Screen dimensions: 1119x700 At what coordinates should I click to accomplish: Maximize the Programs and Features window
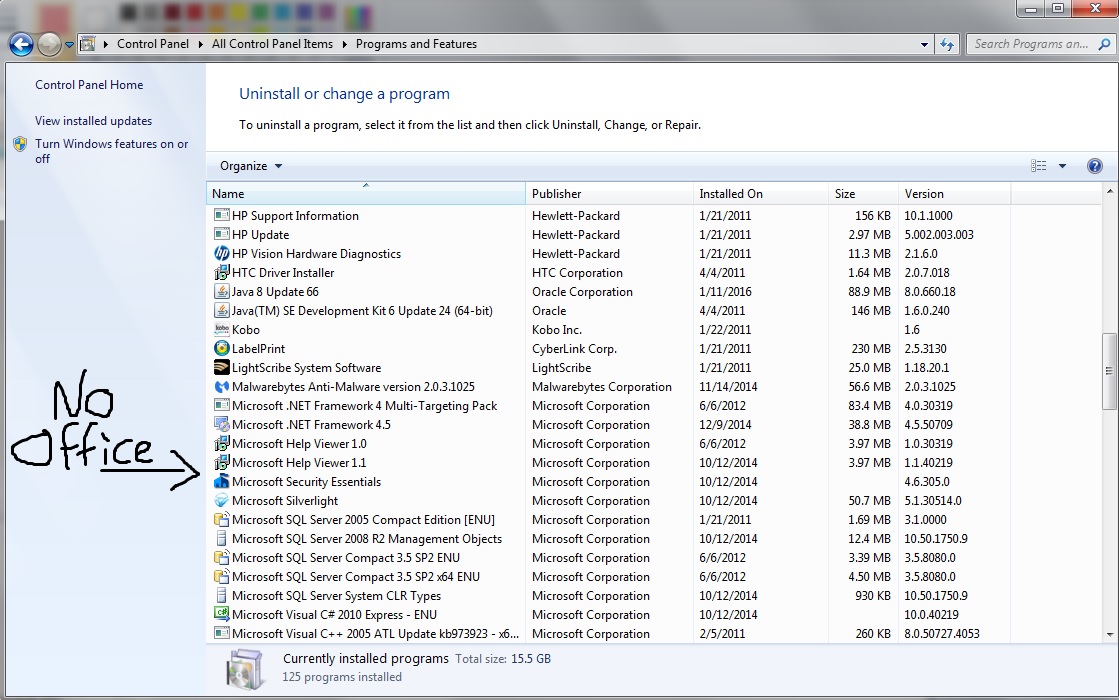pos(1058,9)
